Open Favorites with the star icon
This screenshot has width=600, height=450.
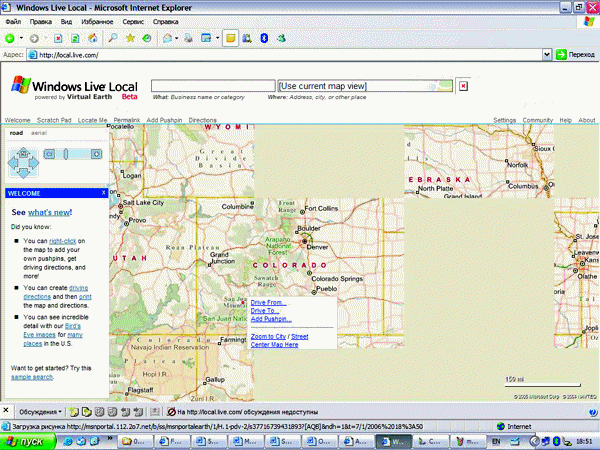(x=130, y=38)
